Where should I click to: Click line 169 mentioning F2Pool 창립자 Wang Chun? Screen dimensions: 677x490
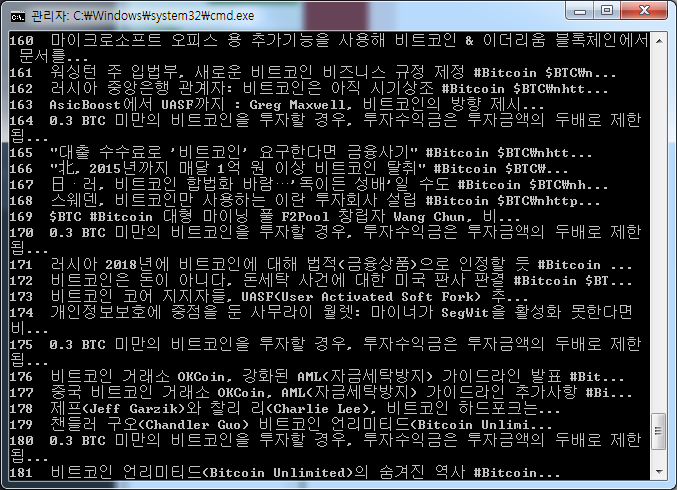(265, 216)
